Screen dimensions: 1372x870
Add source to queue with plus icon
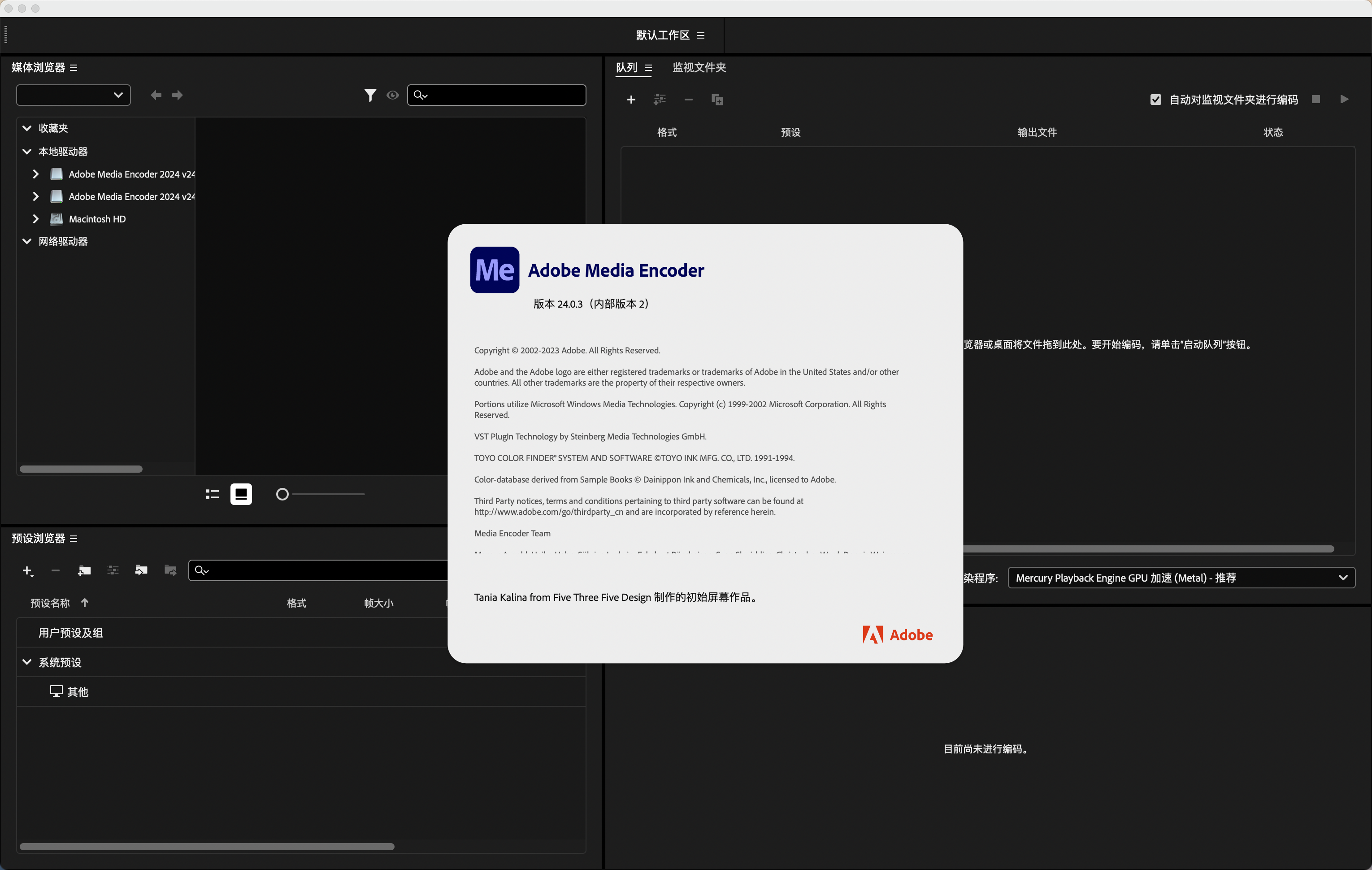point(631,100)
